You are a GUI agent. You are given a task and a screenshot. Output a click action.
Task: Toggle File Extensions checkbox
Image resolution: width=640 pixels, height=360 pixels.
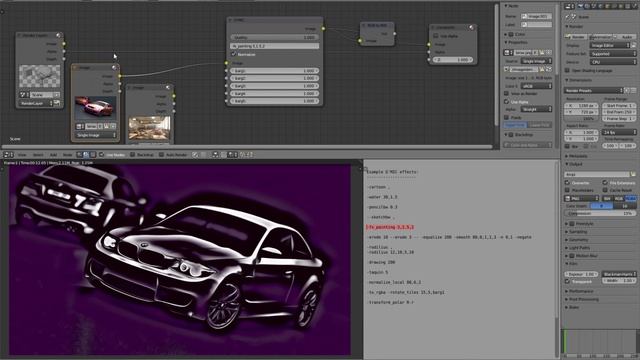pyautogui.click(x=605, y=183)
